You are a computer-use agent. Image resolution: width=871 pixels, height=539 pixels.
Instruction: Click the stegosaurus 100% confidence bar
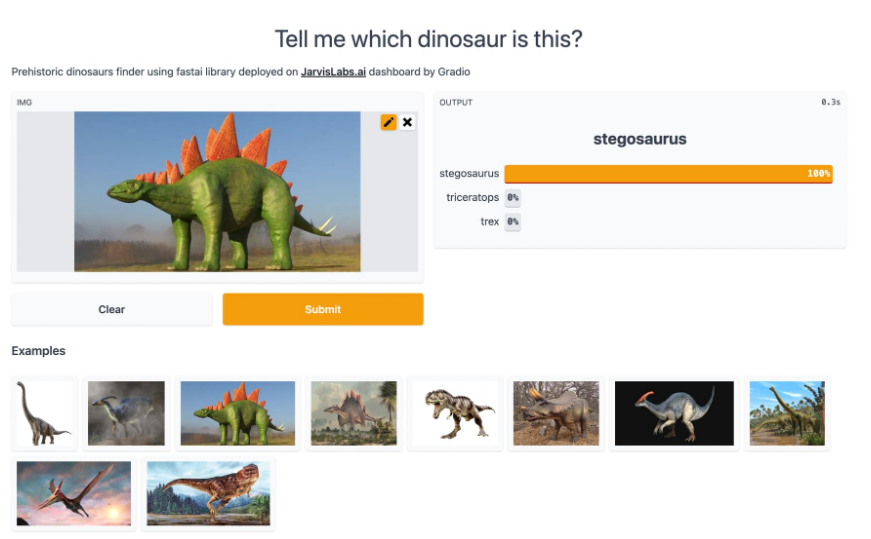pos(668,174)
